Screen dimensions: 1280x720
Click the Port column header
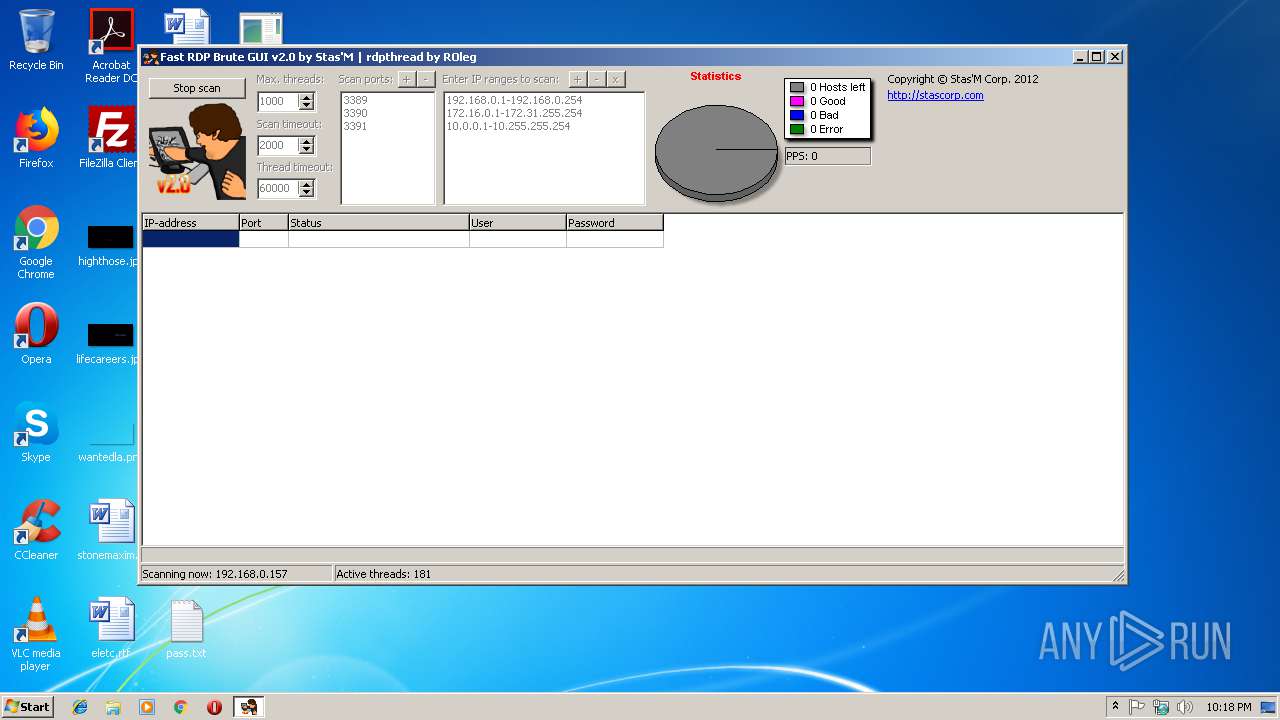pyautogui.click(x=263, y=223)
